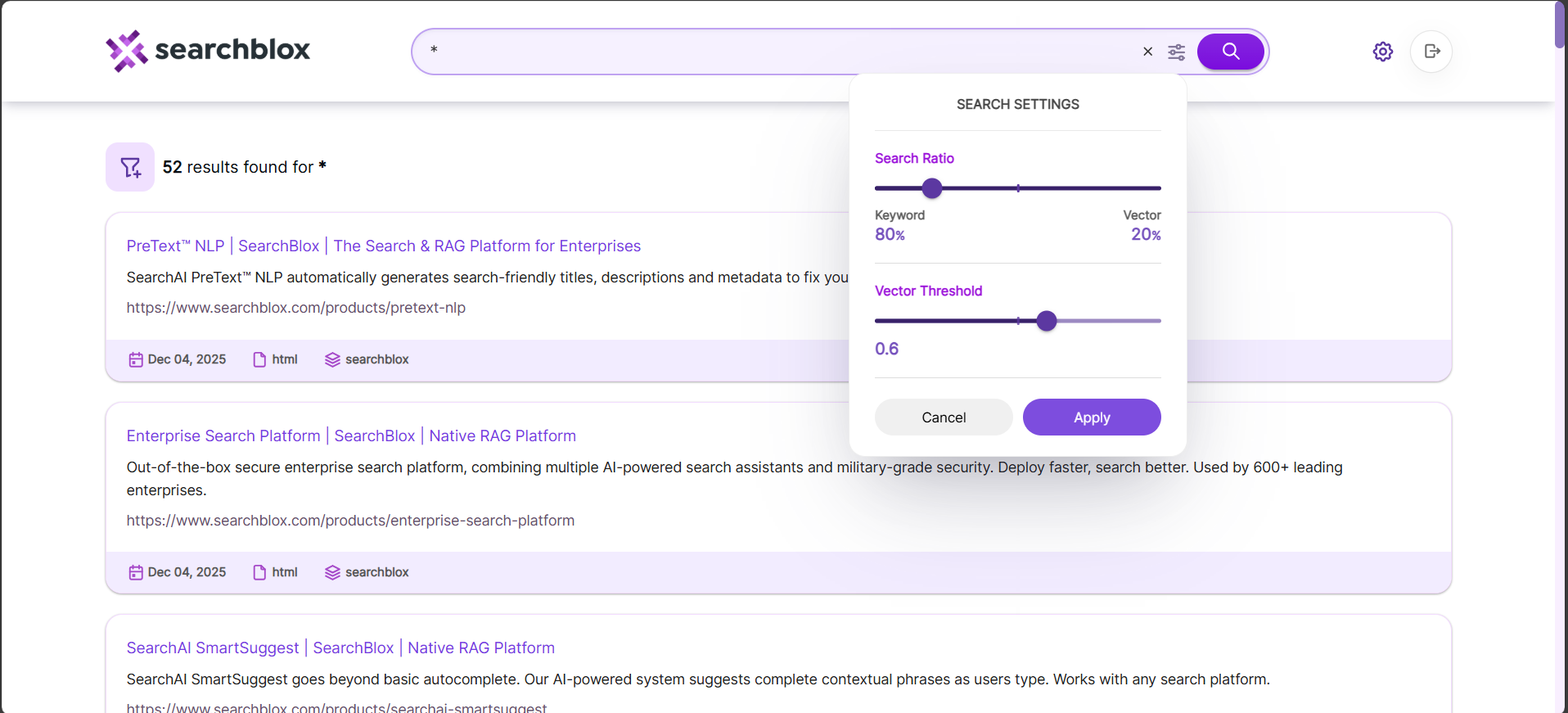The width and height of the screenshot is (1568, 713).
Task: Click the Vector 20% value
Action: [x=1146, y=234]
